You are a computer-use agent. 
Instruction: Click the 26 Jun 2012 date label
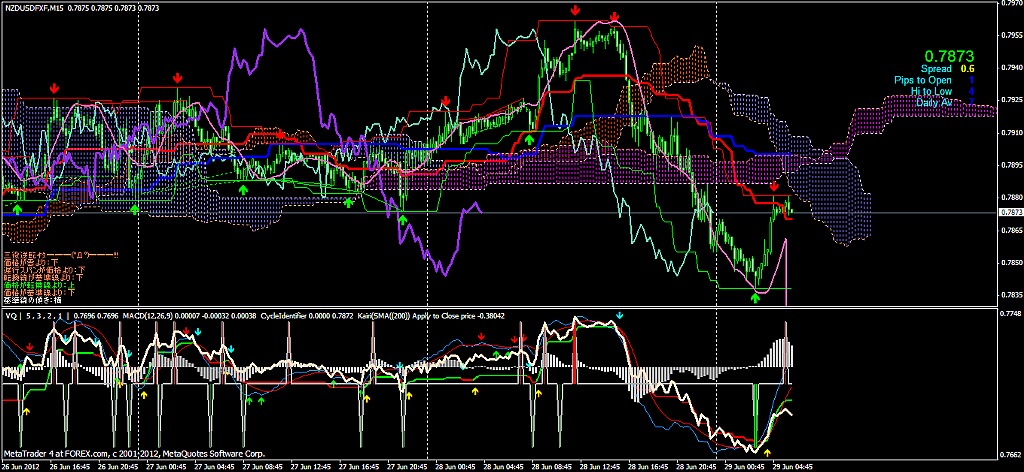(x=22, y=467)
